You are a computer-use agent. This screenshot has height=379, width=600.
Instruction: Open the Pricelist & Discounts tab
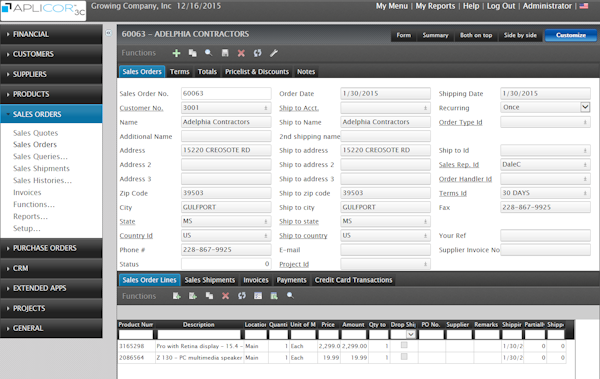pyautogui.click(x=257, y=72)
